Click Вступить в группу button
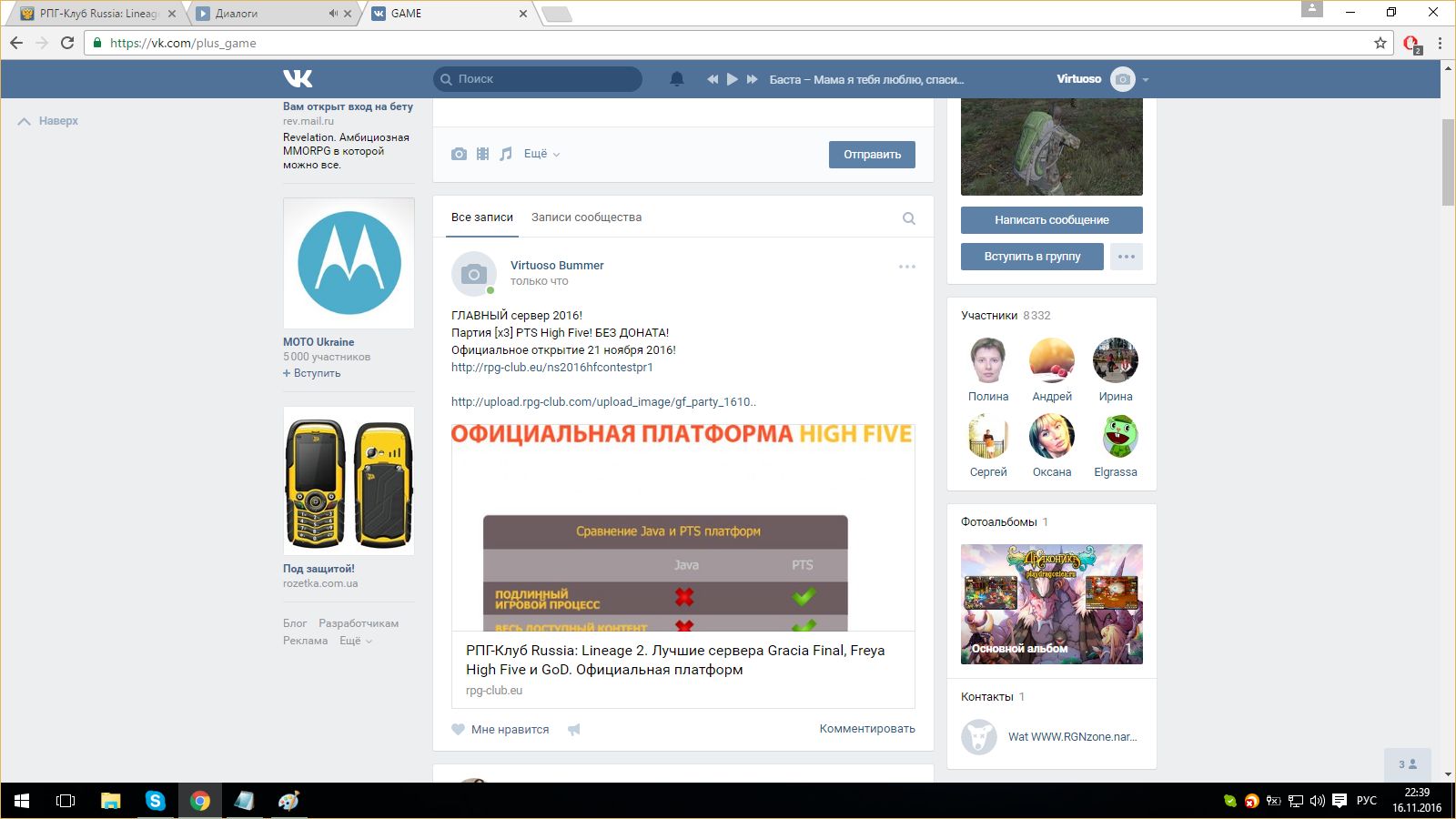1456x819 pixels. (x=1032, y=257)
